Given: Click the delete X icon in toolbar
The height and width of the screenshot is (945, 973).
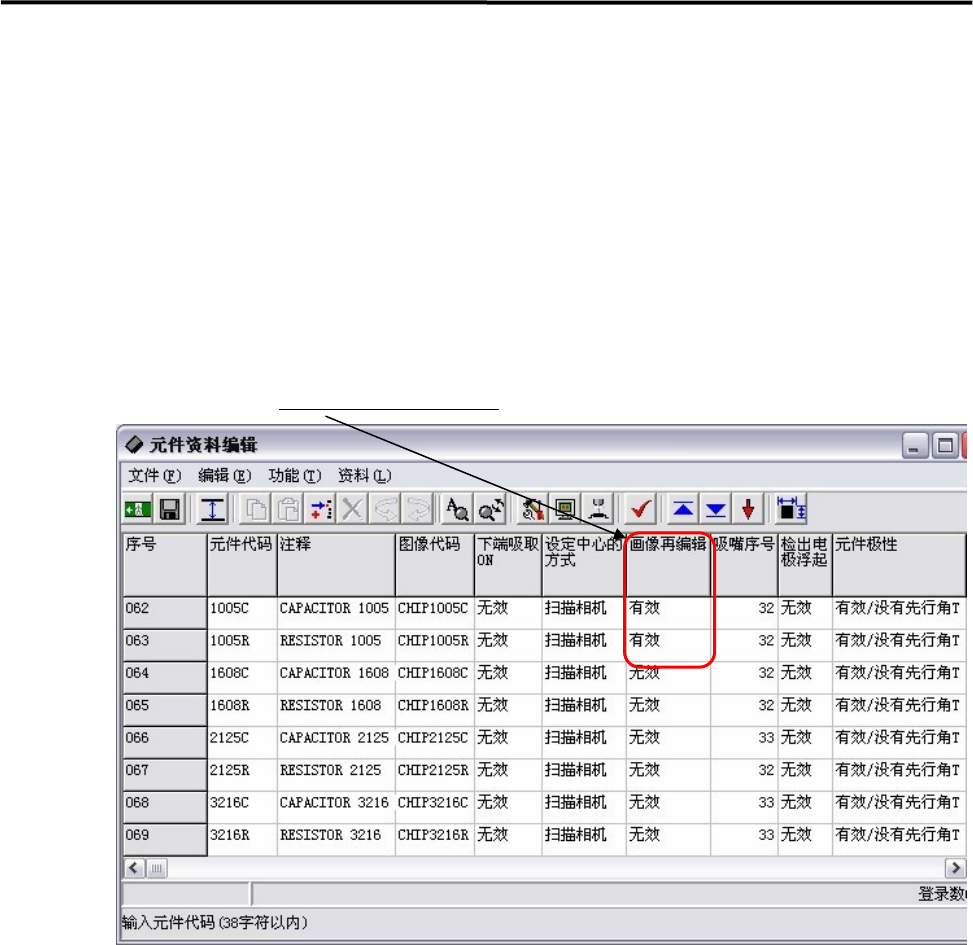Looking at the screenshot, I should tap(352, 509).
